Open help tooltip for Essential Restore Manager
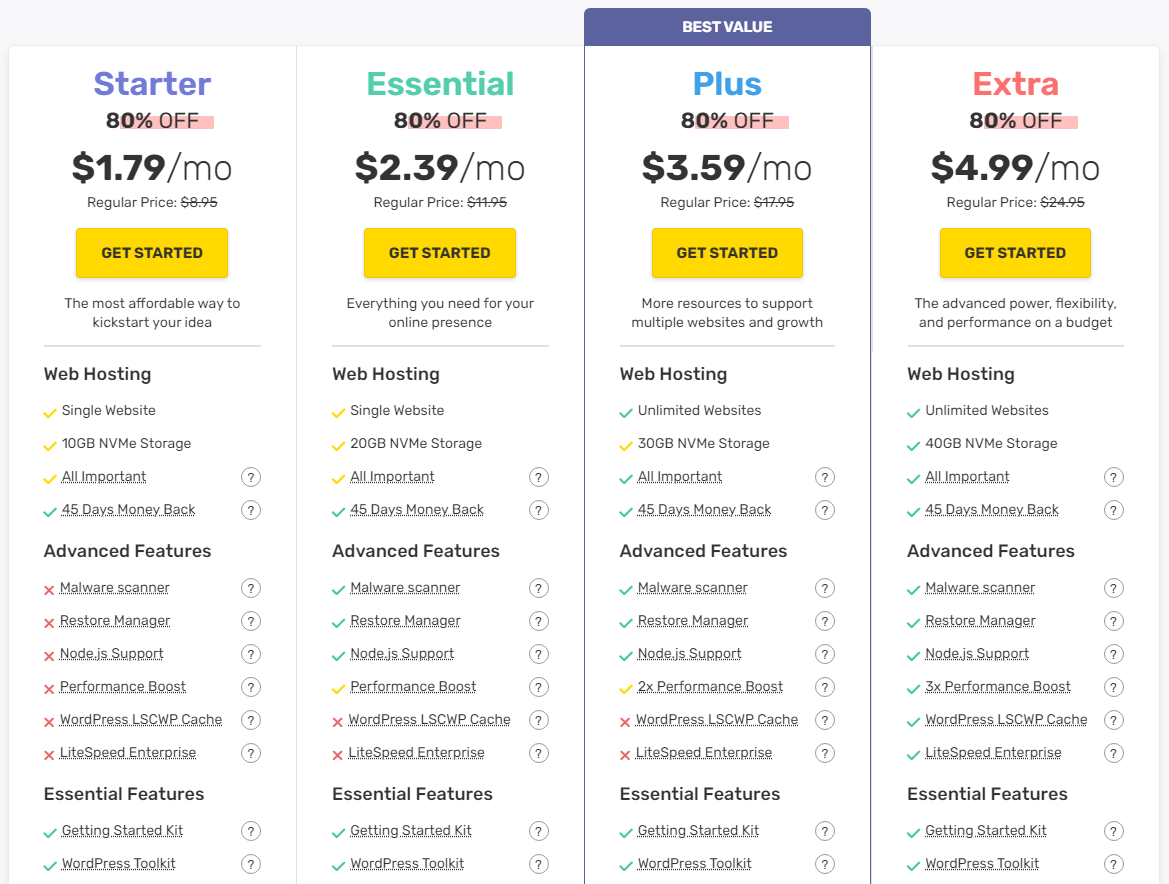The height and width of the screenshot is (884, 1169). pyautogui.click(x=538, y=621)
